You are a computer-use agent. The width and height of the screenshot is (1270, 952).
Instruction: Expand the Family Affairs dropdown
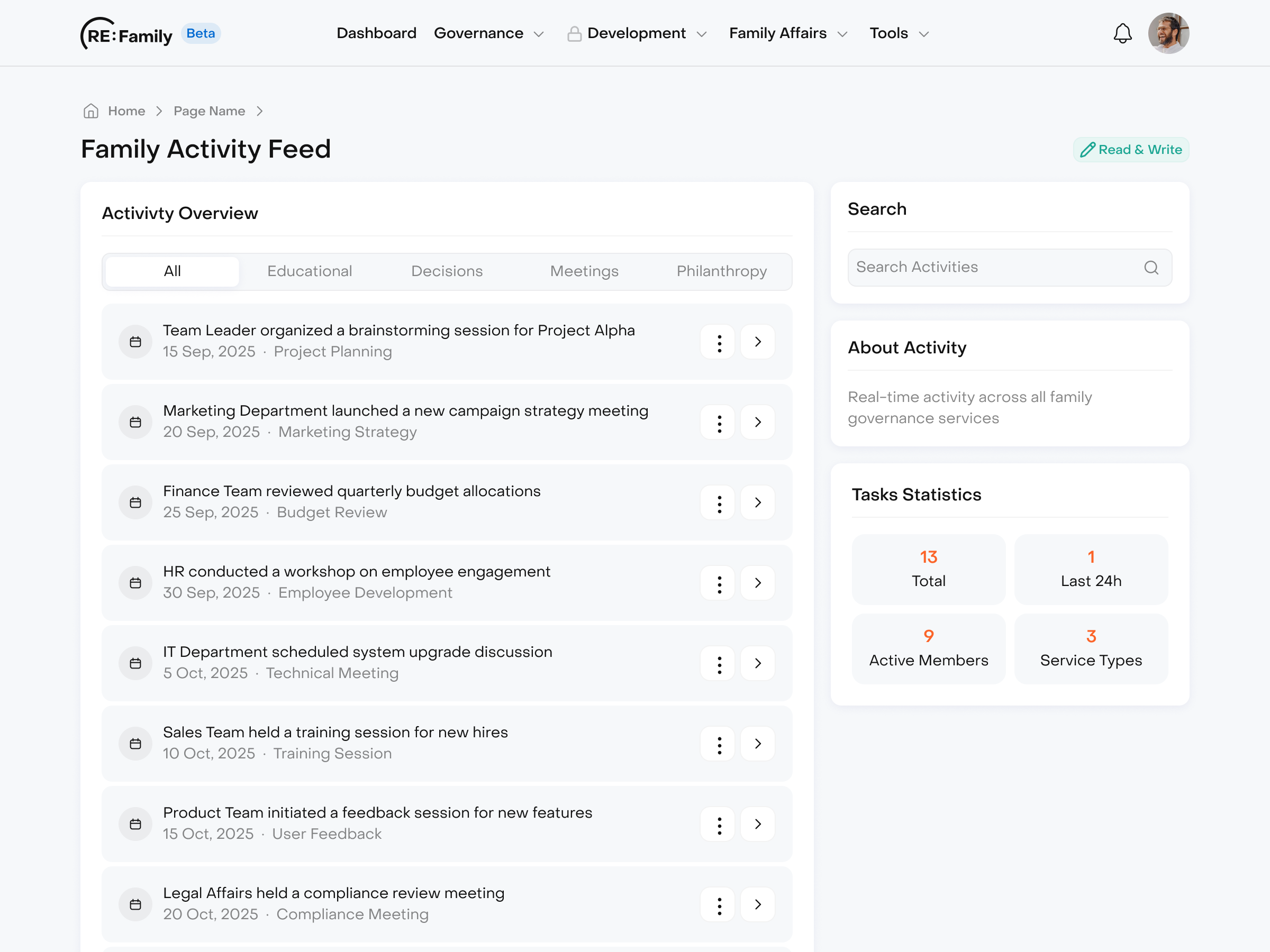point(788,33)
